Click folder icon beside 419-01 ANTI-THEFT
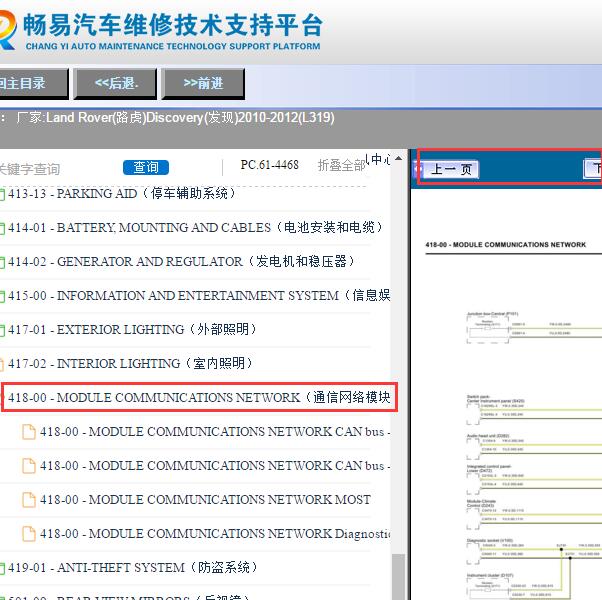This screenshot has width=602, height=600. (x=2, y=568)
